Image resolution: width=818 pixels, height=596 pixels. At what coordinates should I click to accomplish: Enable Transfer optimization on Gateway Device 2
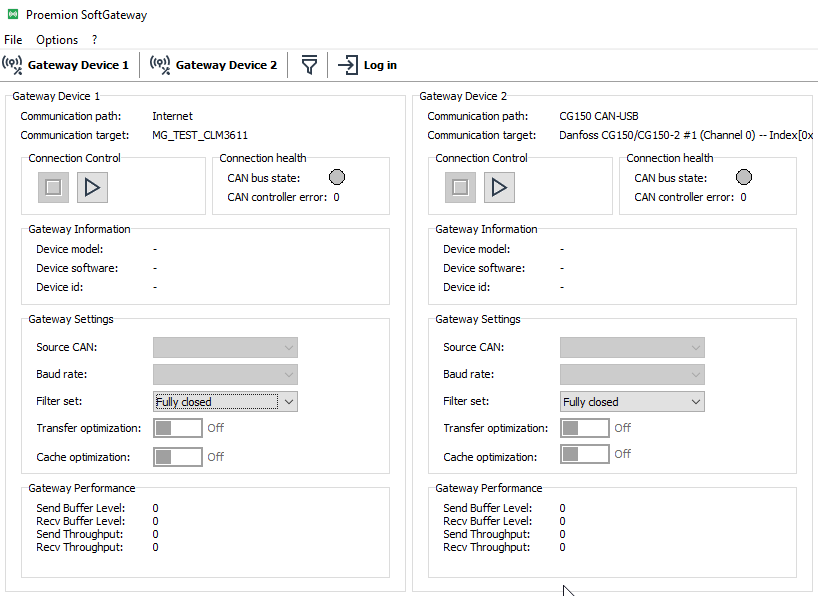584,427
